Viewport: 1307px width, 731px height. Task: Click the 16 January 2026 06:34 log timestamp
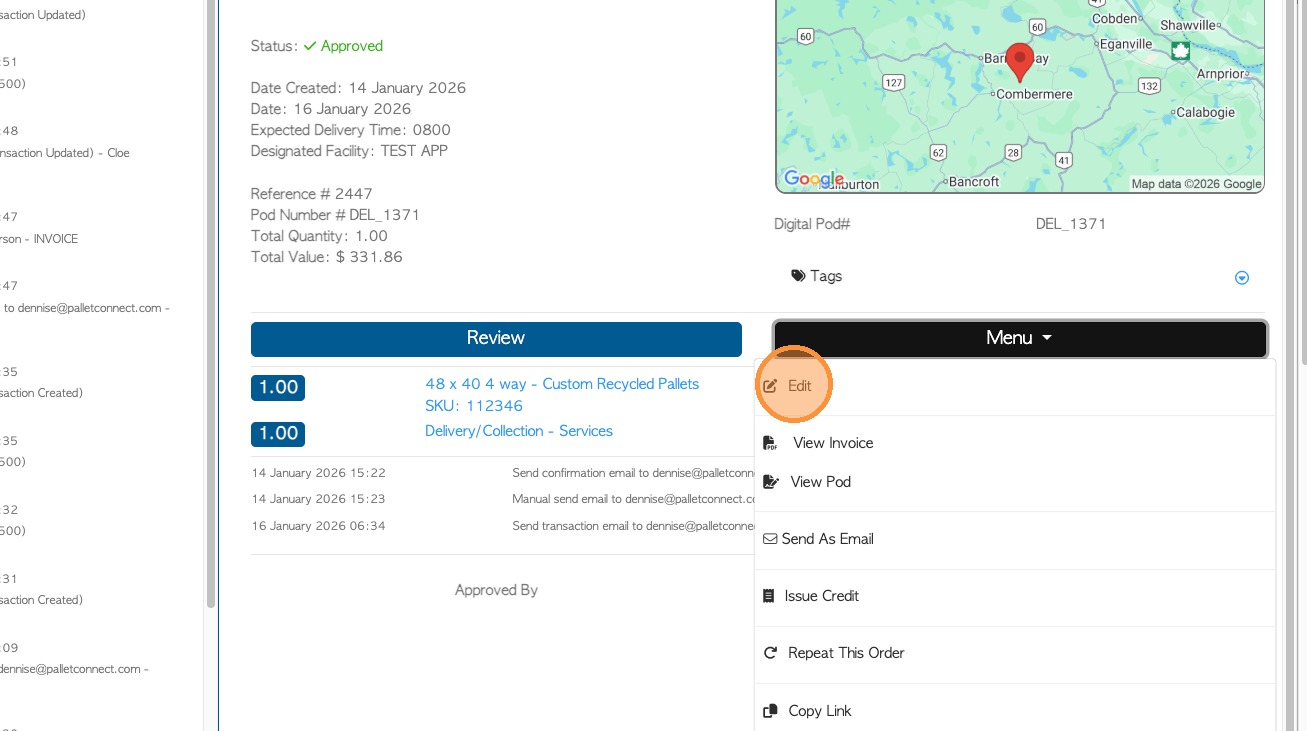[318, 526]
